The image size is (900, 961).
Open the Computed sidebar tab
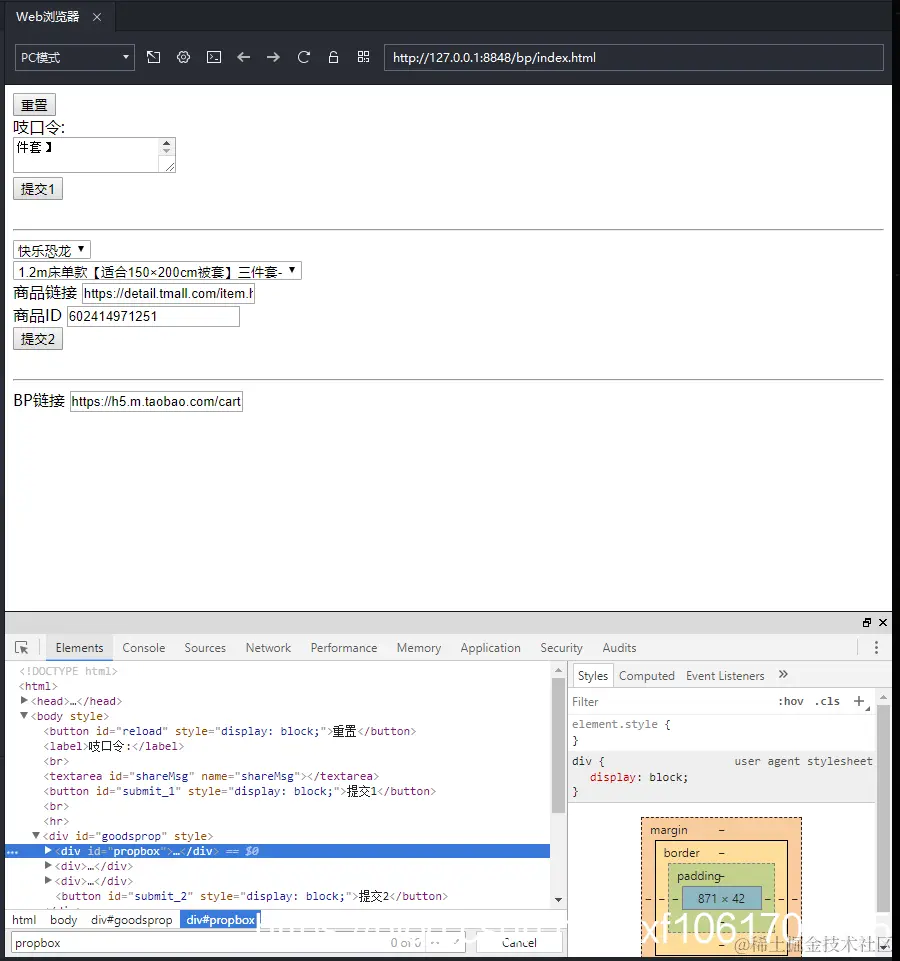pos(646,675)
